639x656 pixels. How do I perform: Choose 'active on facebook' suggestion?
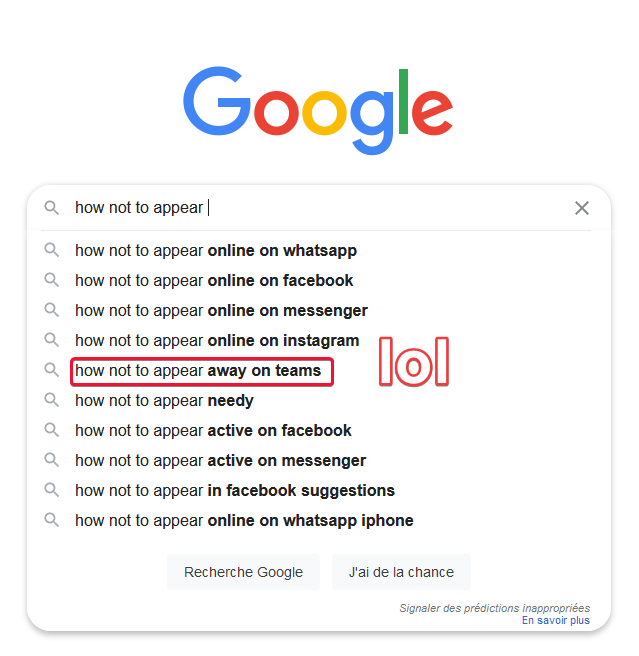213,430
